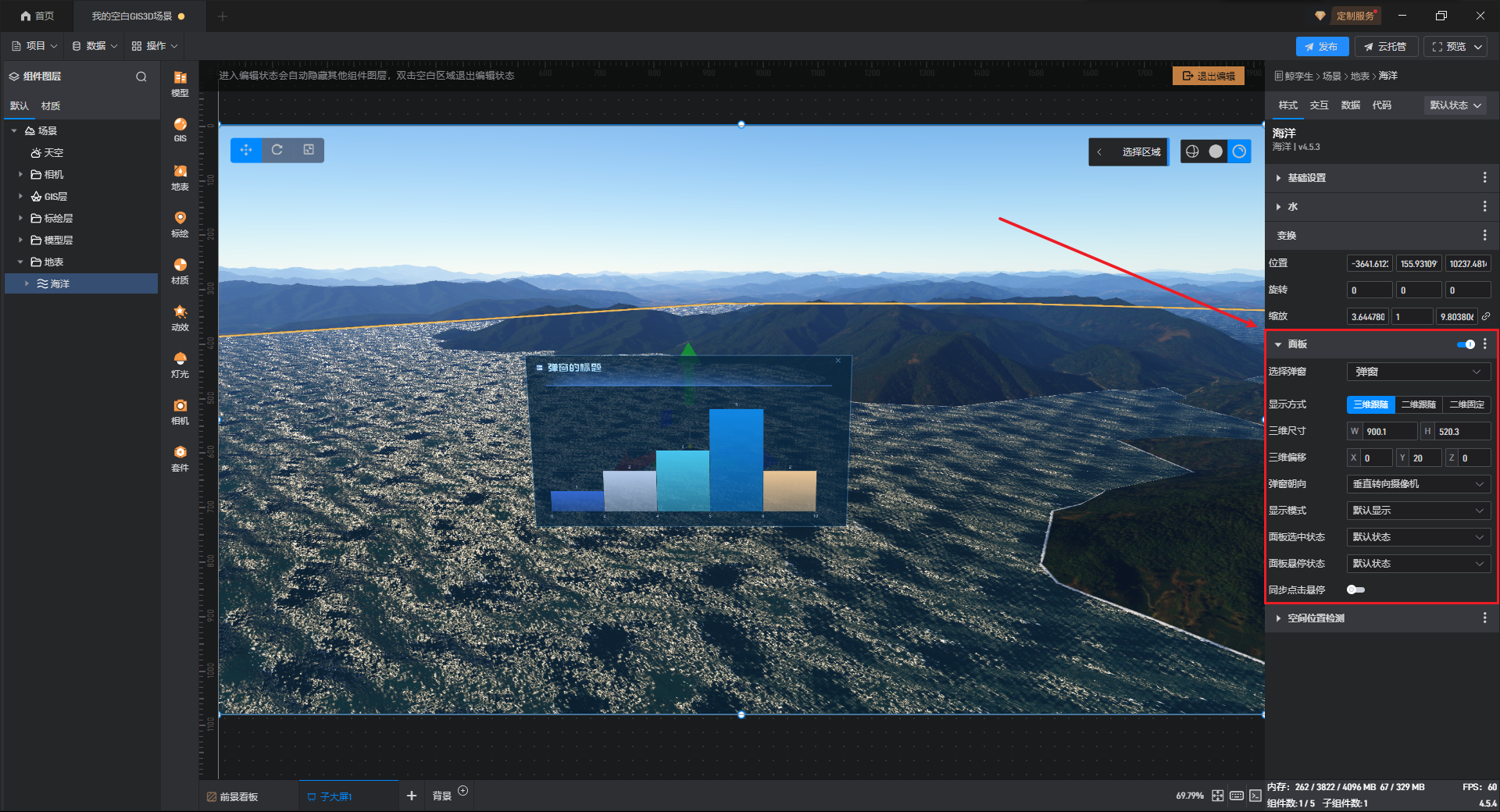Click the crosshair circle icon in viewport toolbar

pos(1192,151)
